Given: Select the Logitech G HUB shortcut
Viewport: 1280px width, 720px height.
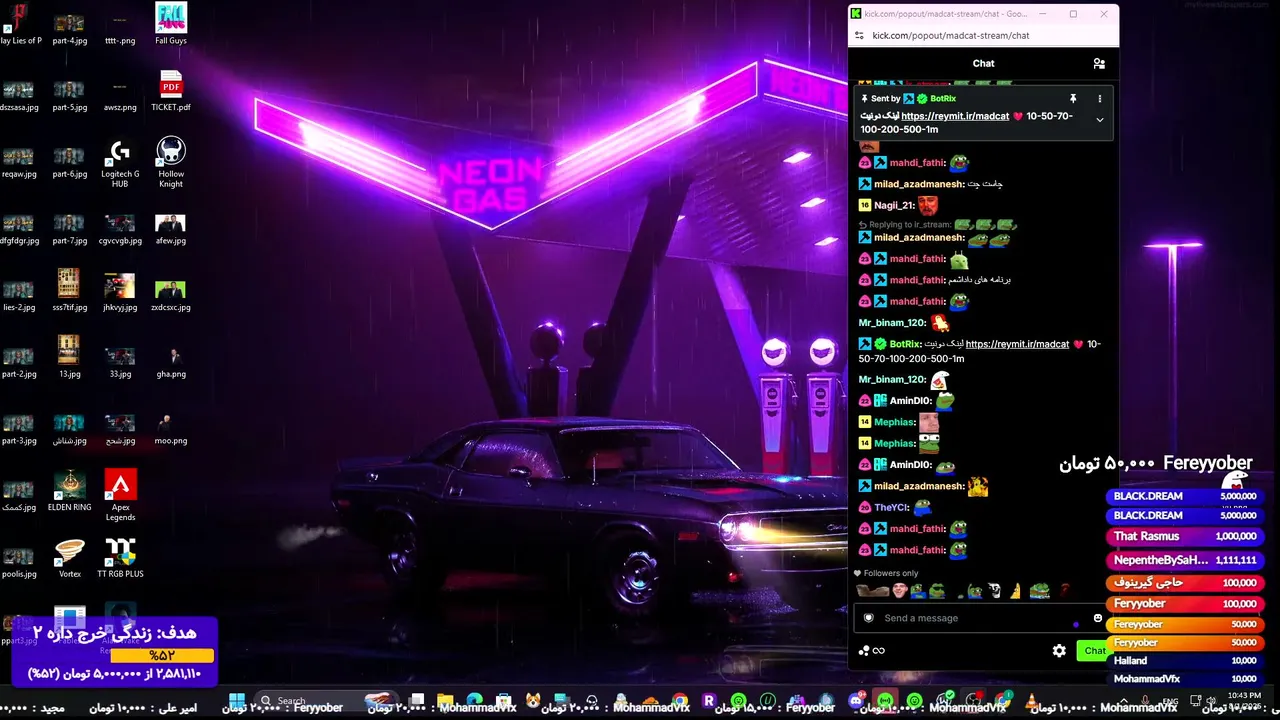Looking at the screenshot, I should click(x=120, y=164).
